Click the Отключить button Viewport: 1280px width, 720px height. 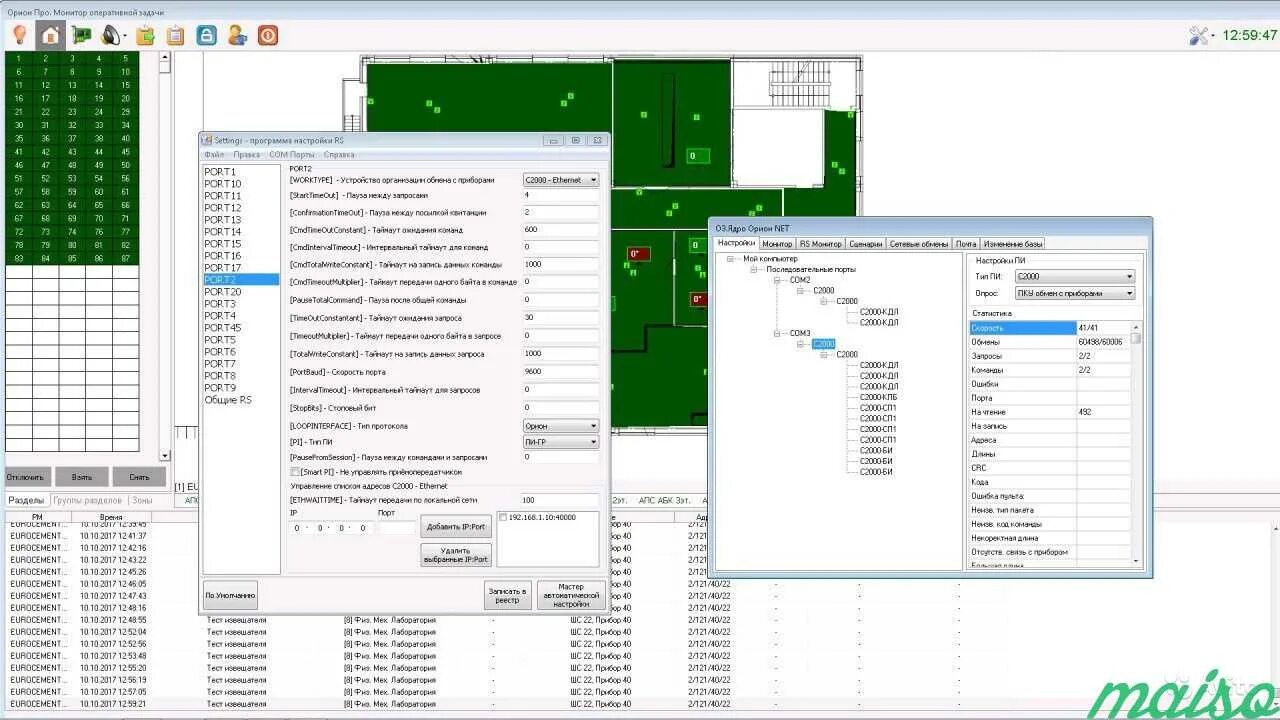point(28,477)
